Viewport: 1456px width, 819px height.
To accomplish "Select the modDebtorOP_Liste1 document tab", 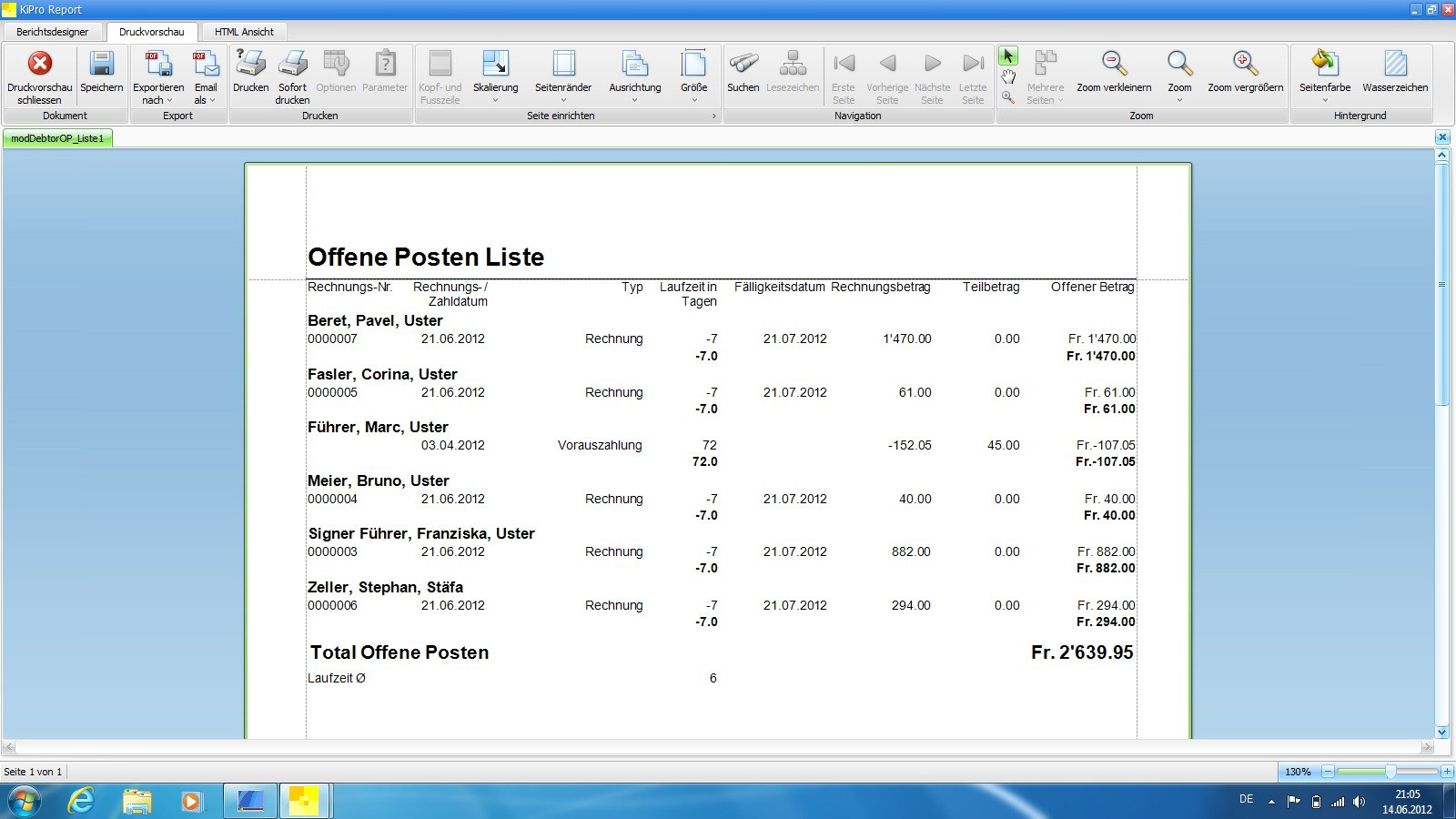I will point(57,138).
